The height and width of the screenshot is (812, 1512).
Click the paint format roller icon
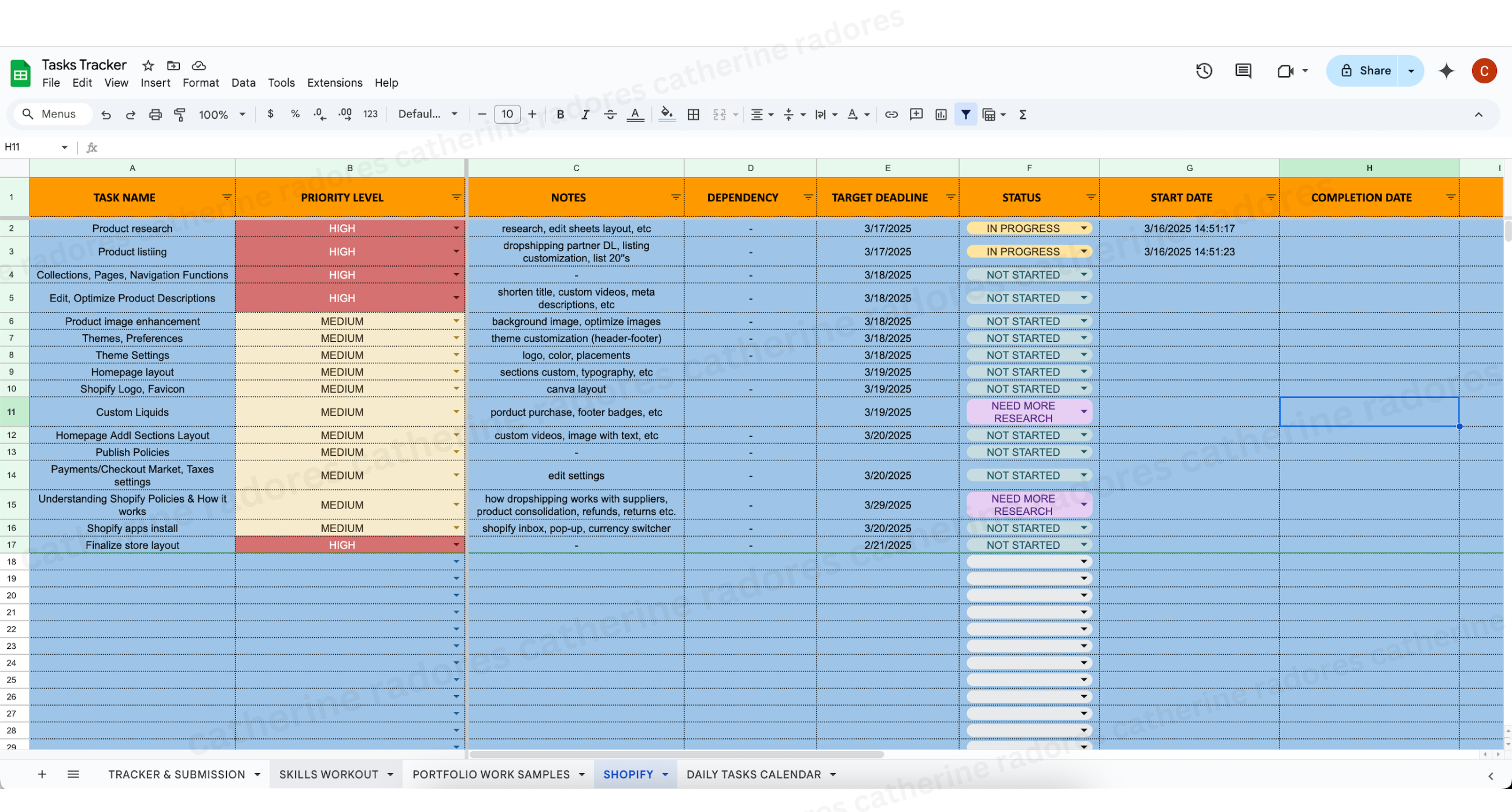[180, 115]
